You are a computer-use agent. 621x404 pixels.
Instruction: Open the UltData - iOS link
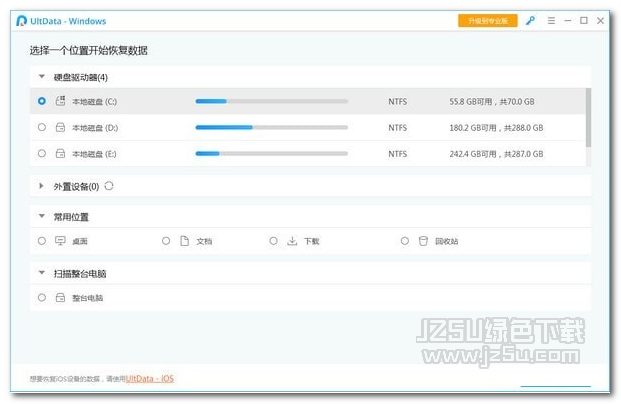coord(150,379)
